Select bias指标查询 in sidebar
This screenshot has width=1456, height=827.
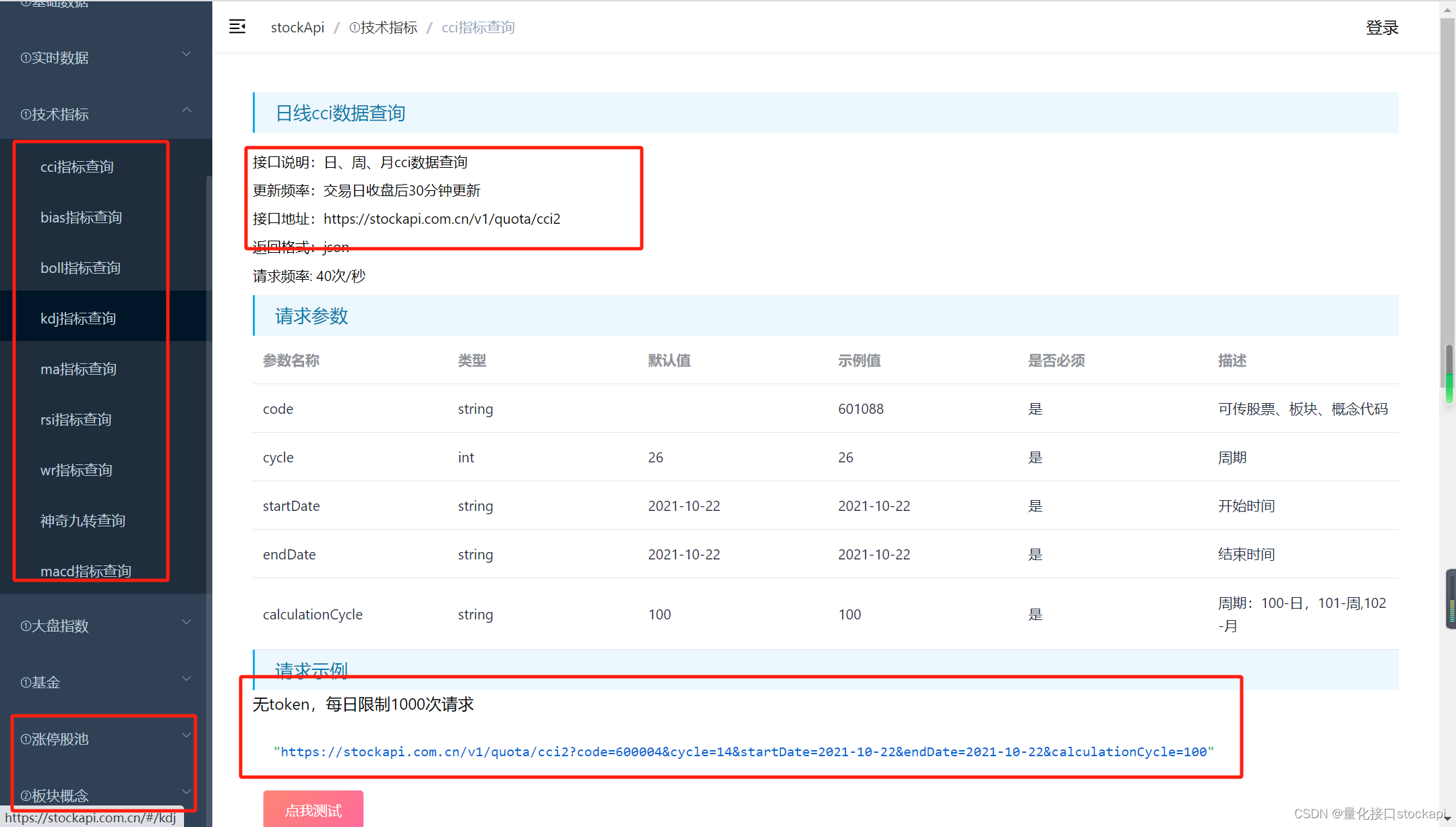(x=81, y=217)
